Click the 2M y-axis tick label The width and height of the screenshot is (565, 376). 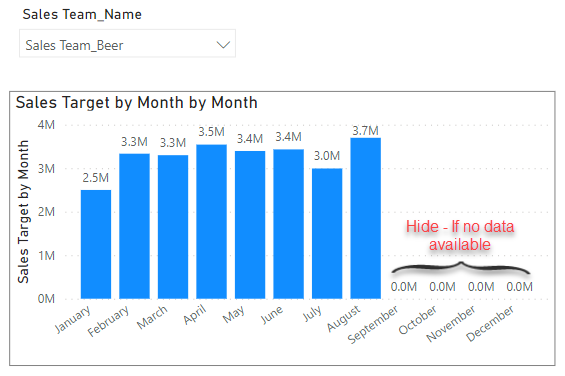point(46,212)
